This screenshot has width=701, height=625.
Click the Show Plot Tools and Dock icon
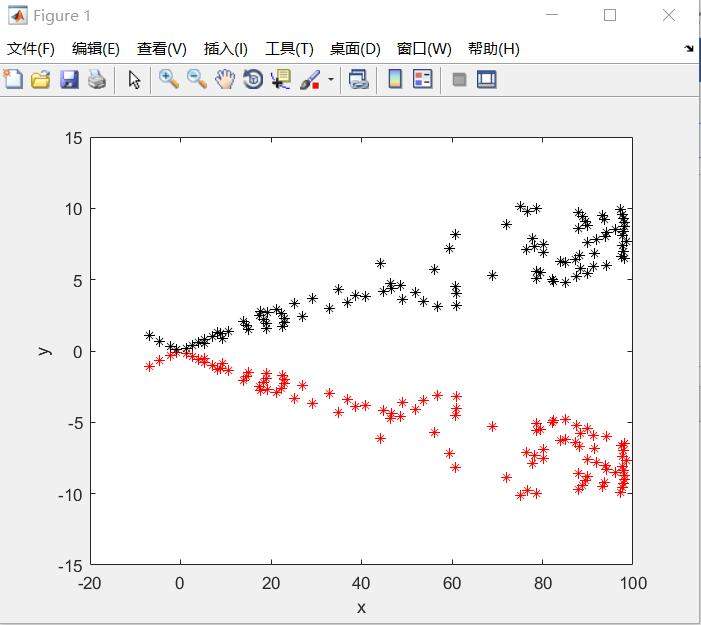click(x=486, y=80)
